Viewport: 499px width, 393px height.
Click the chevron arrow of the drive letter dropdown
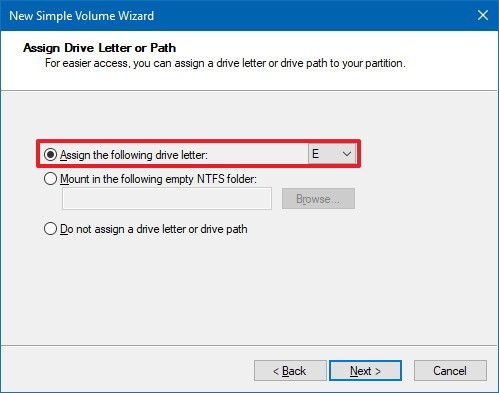pos(347,154)
